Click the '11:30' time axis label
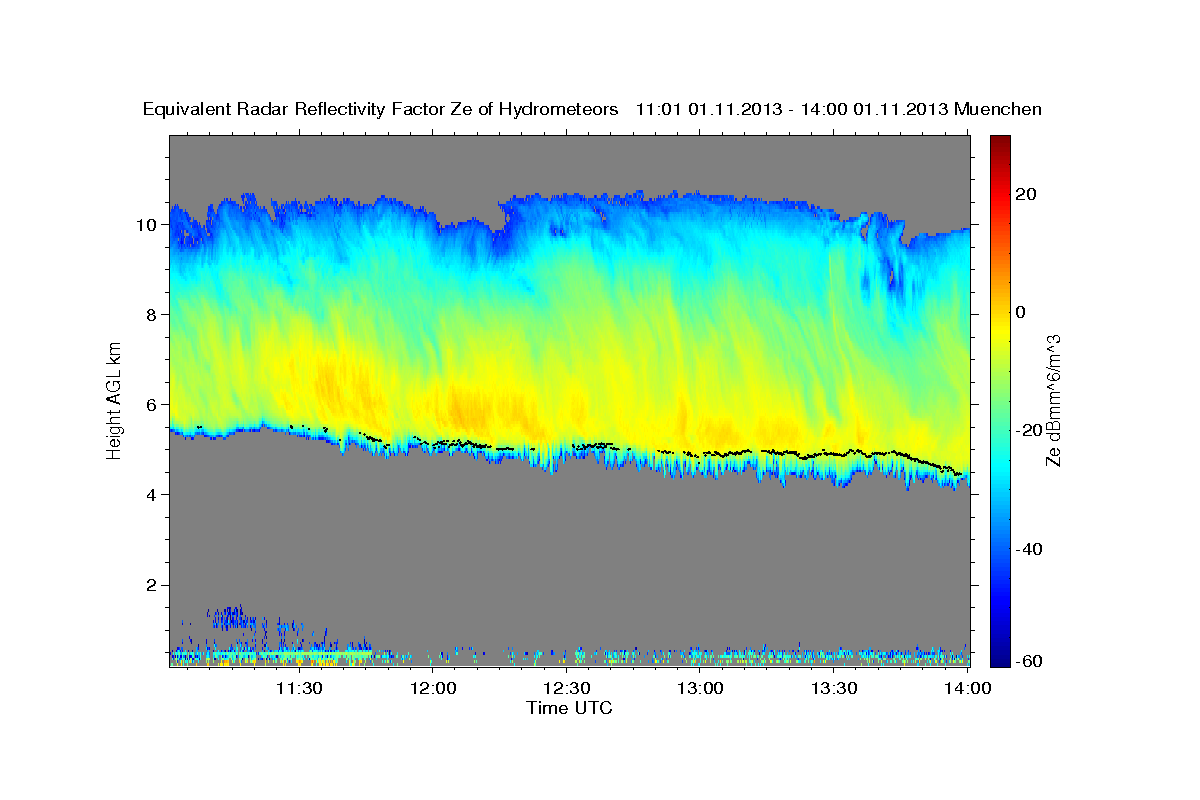Image resolution: width=1200 pixels, height=800 pixels. coord(298,688)
